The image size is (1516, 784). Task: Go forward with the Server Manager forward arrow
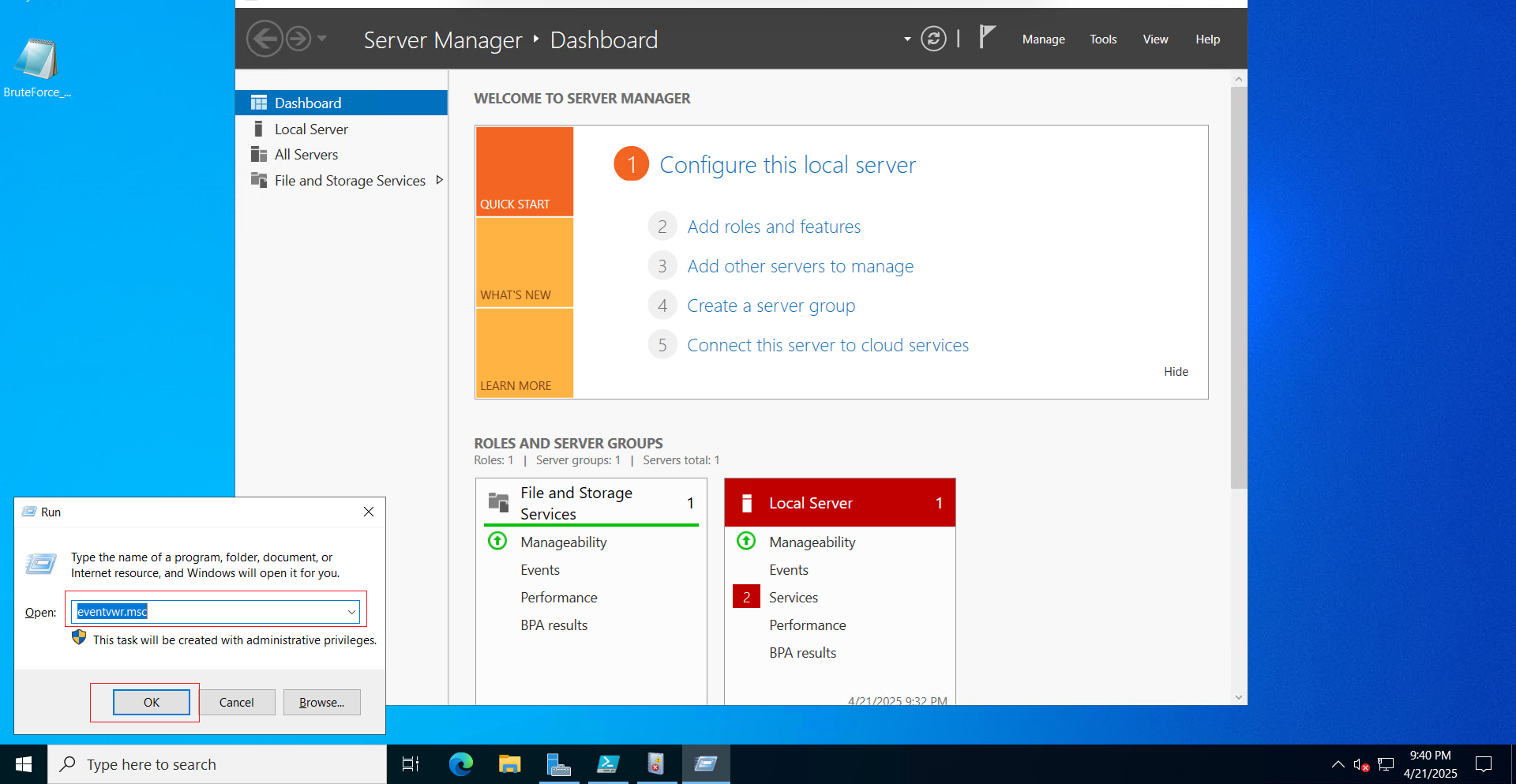tap(298, 39)
